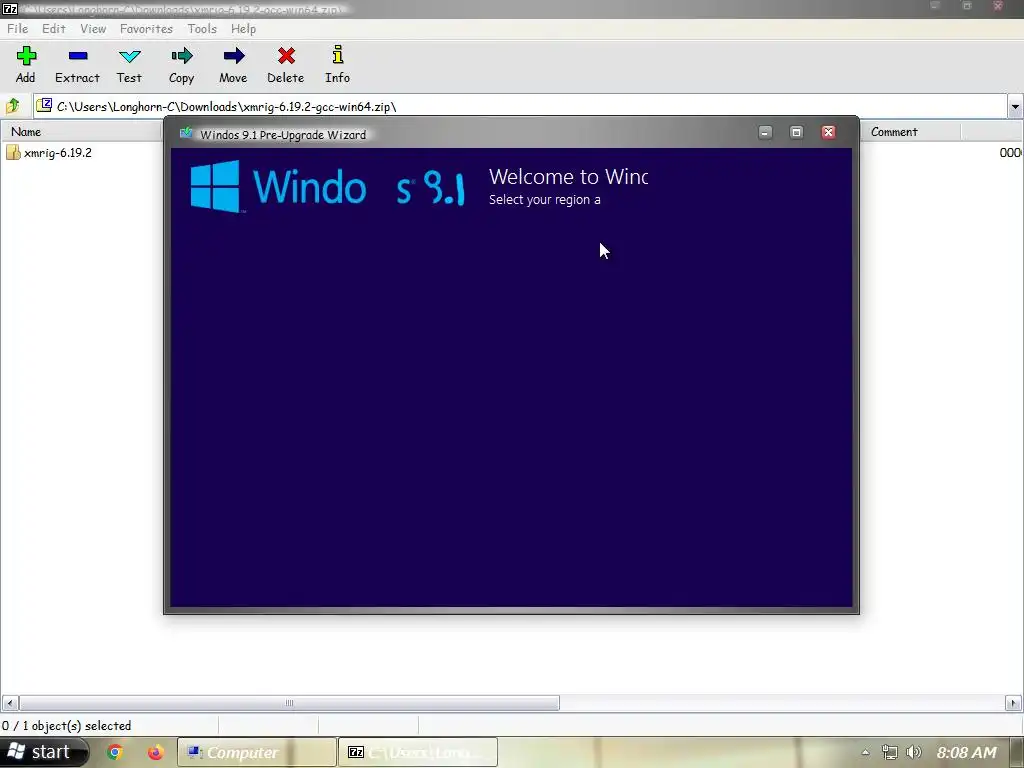Run the Test archive tool

129,65
